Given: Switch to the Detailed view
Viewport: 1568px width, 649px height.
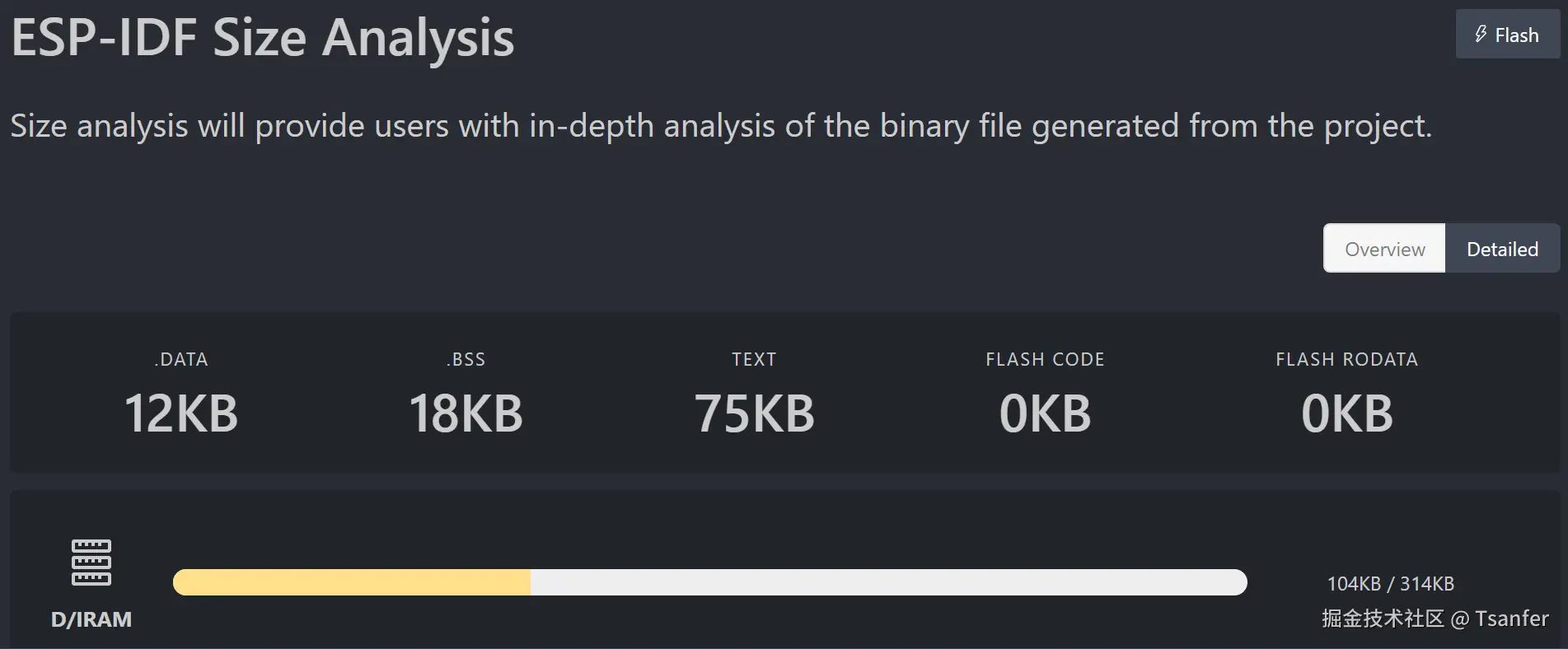Looking at the screenshot, I should (1502, 249).
